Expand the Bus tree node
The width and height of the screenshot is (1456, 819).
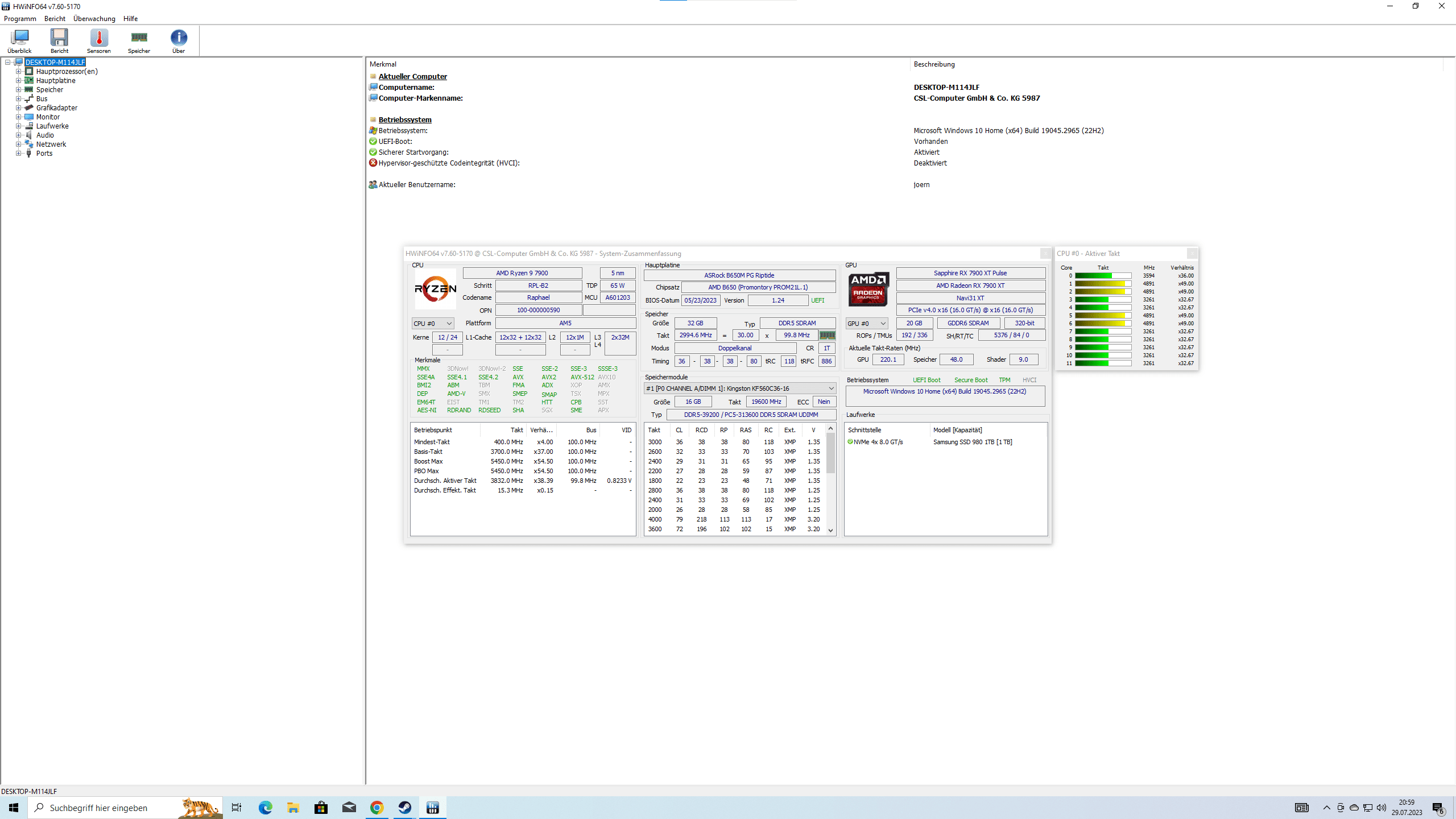pos(18,98)
